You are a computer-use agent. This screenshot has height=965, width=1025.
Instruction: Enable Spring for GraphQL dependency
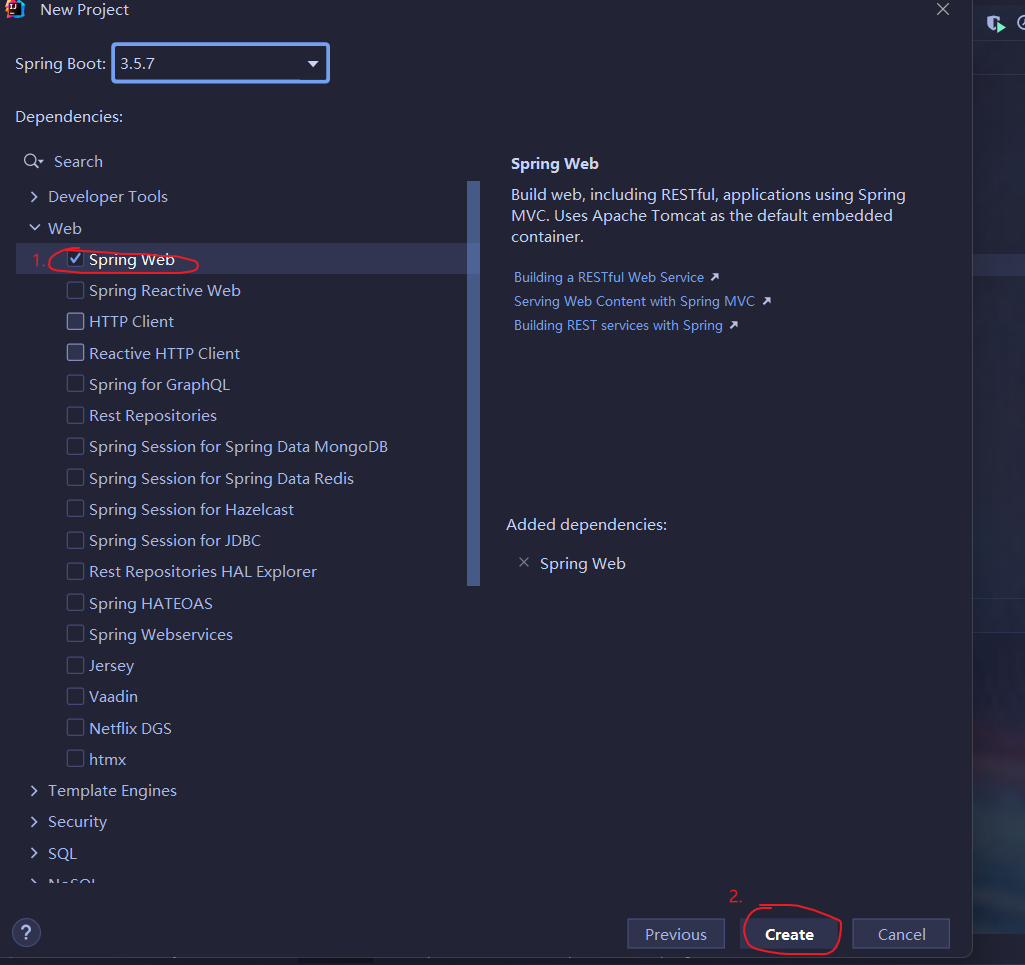pyautogui.click(x=75, y=384)
